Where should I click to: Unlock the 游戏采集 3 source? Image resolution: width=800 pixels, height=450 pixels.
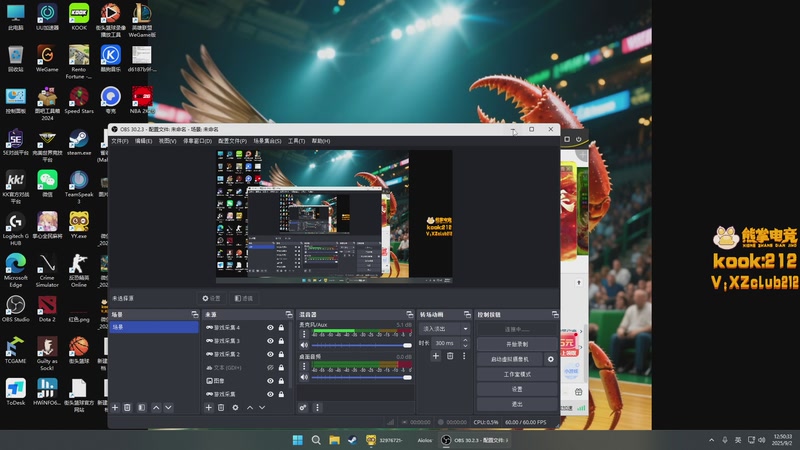[281, 341]
